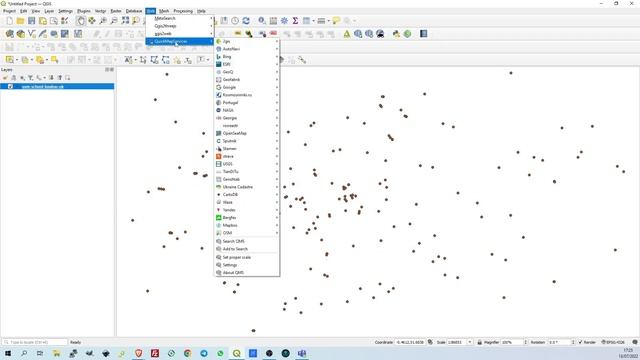640x360 pixels.
Task: Click About QMS menu entry
Action: [x=247, y=273]
